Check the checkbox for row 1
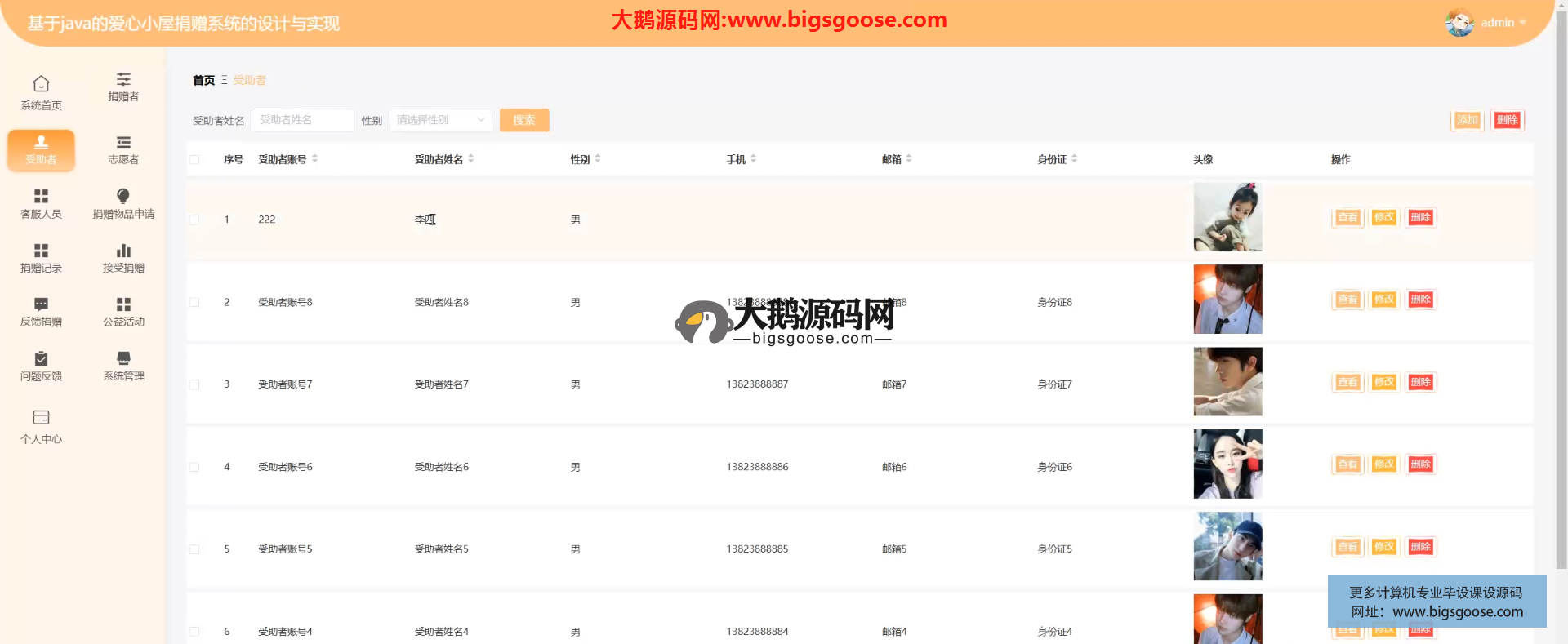1568x644 pixels. click(x=194, y=220)
